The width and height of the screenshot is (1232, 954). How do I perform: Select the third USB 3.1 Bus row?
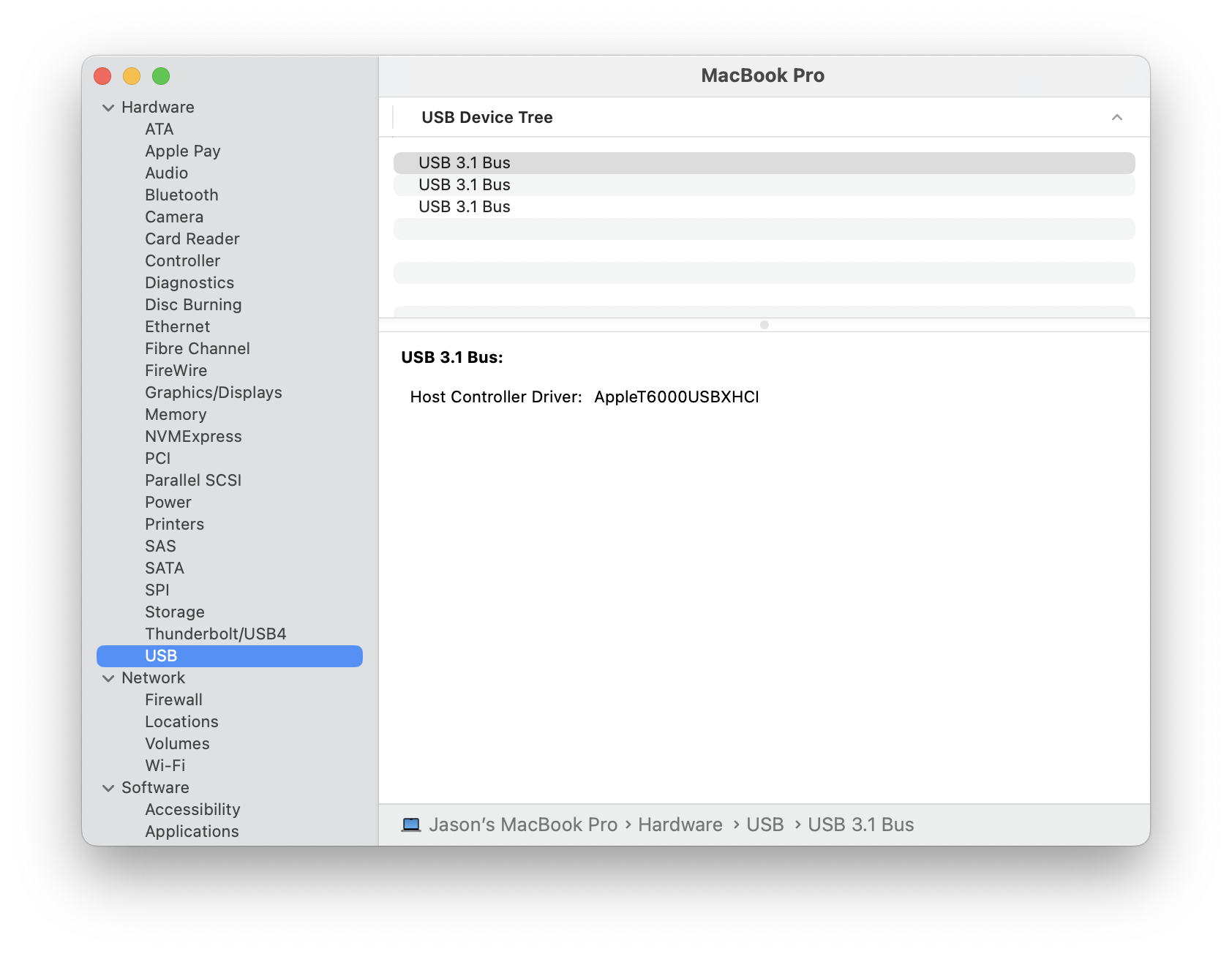point(764,207)
